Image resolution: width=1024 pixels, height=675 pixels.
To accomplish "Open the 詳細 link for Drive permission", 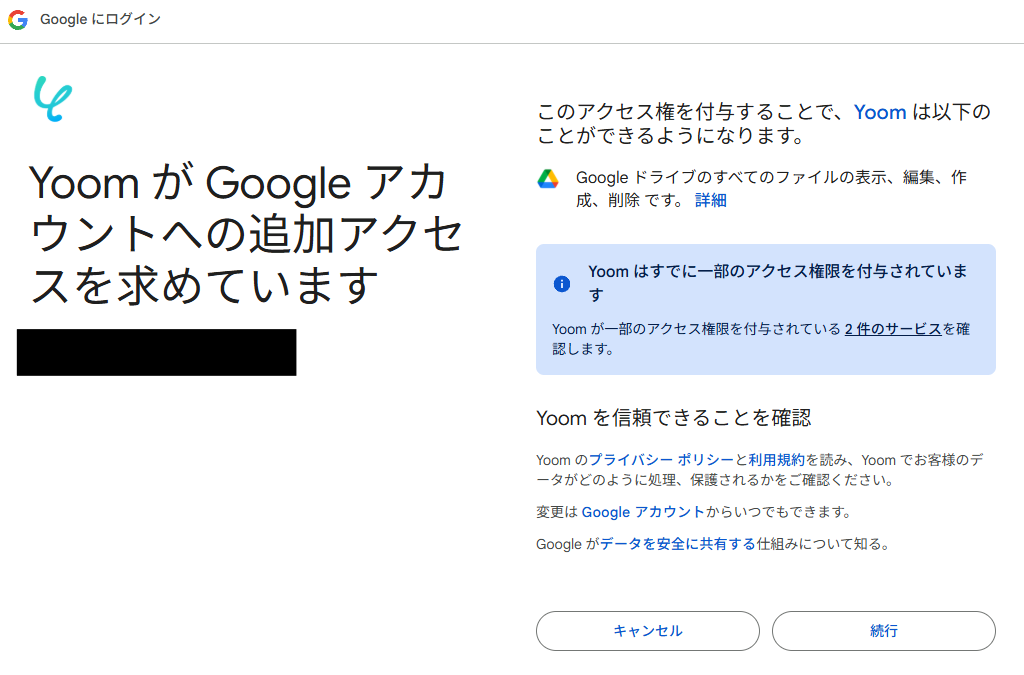I will click(711, 200).
